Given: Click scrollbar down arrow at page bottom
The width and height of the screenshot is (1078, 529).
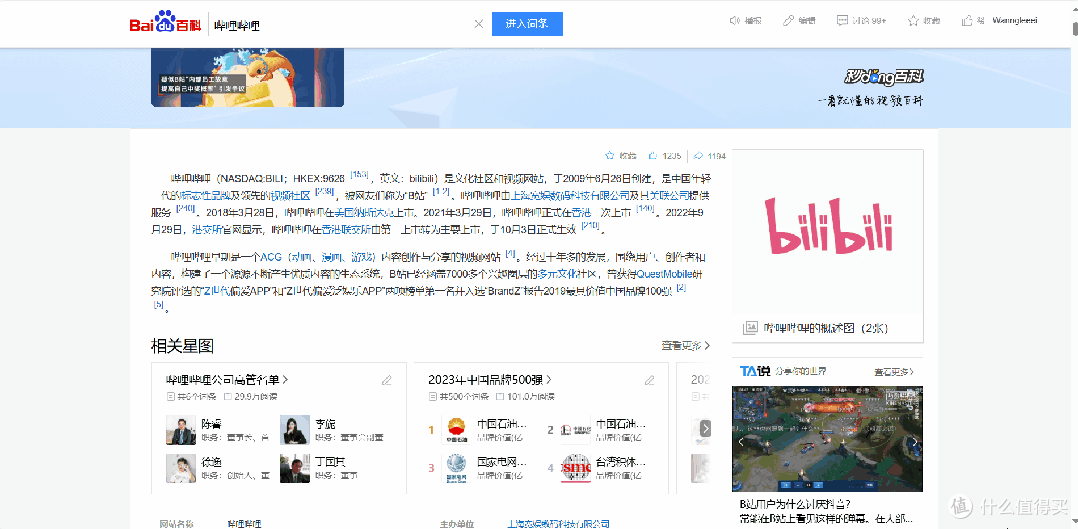Looking at the screenshot, I should (x=1075, y=523).
